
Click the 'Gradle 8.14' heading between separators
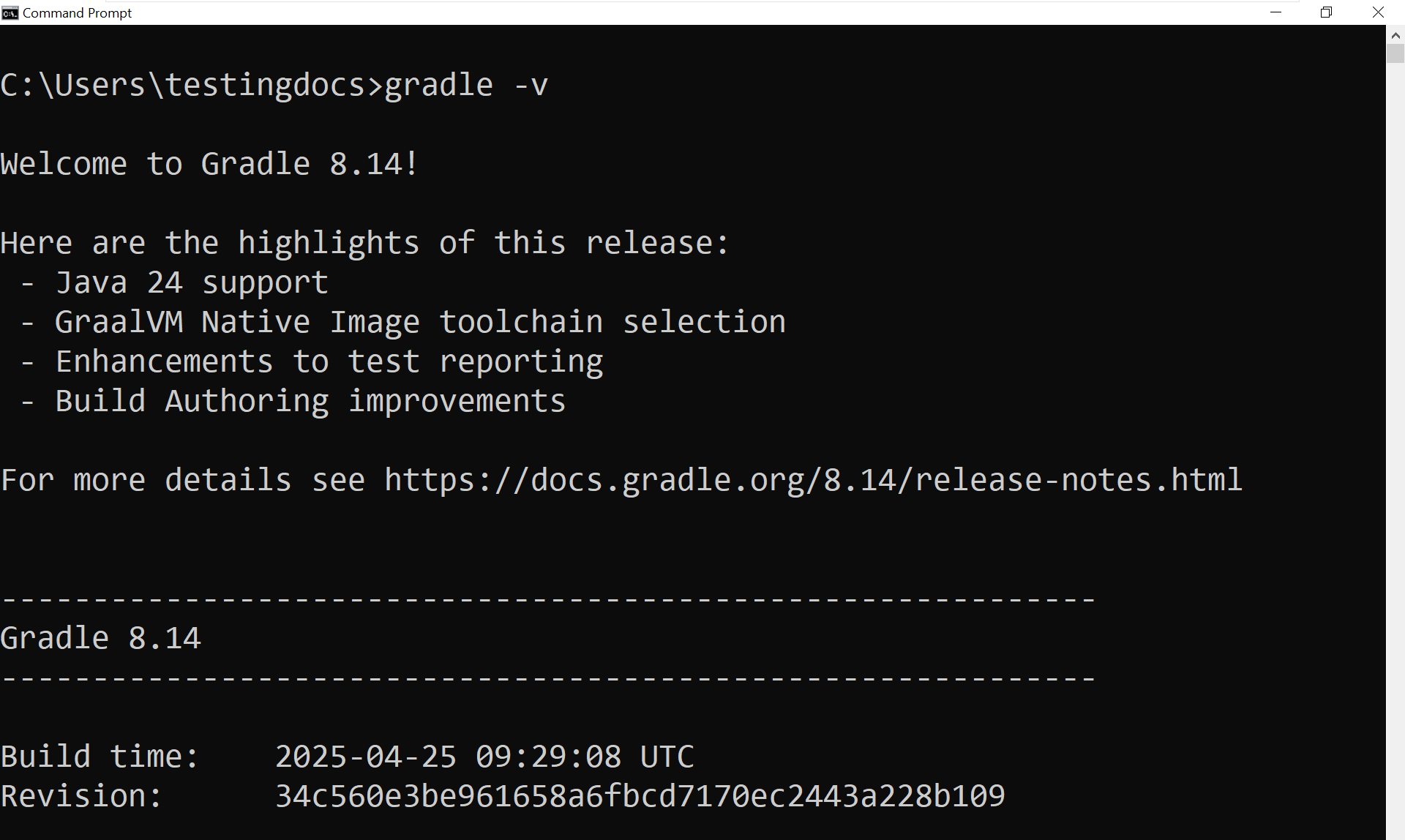pyautogui.click(x=100, y=638)
